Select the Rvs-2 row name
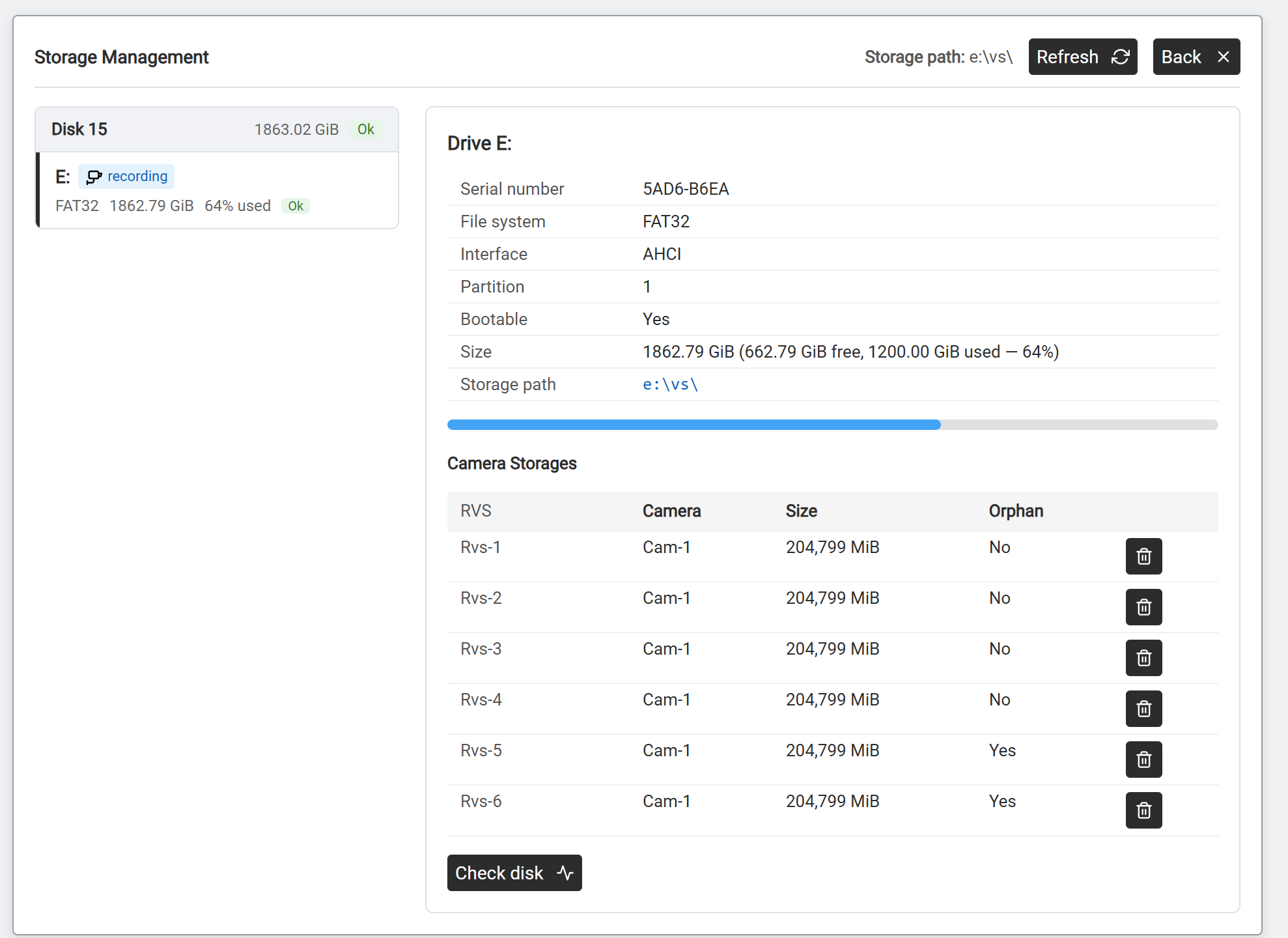Viewport: 1288px width, 938px height. point(481,598)
